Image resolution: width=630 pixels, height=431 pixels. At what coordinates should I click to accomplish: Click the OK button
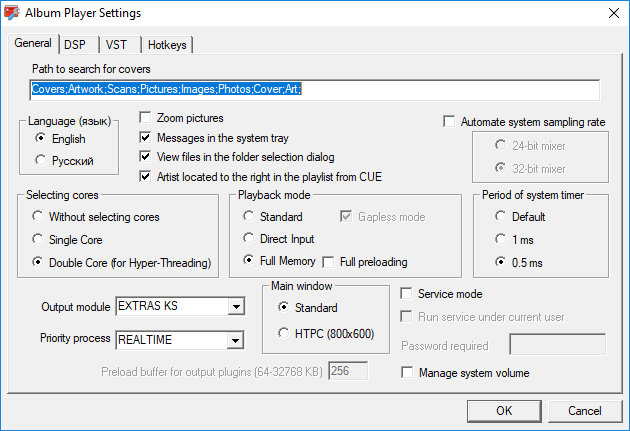[504, 411]
